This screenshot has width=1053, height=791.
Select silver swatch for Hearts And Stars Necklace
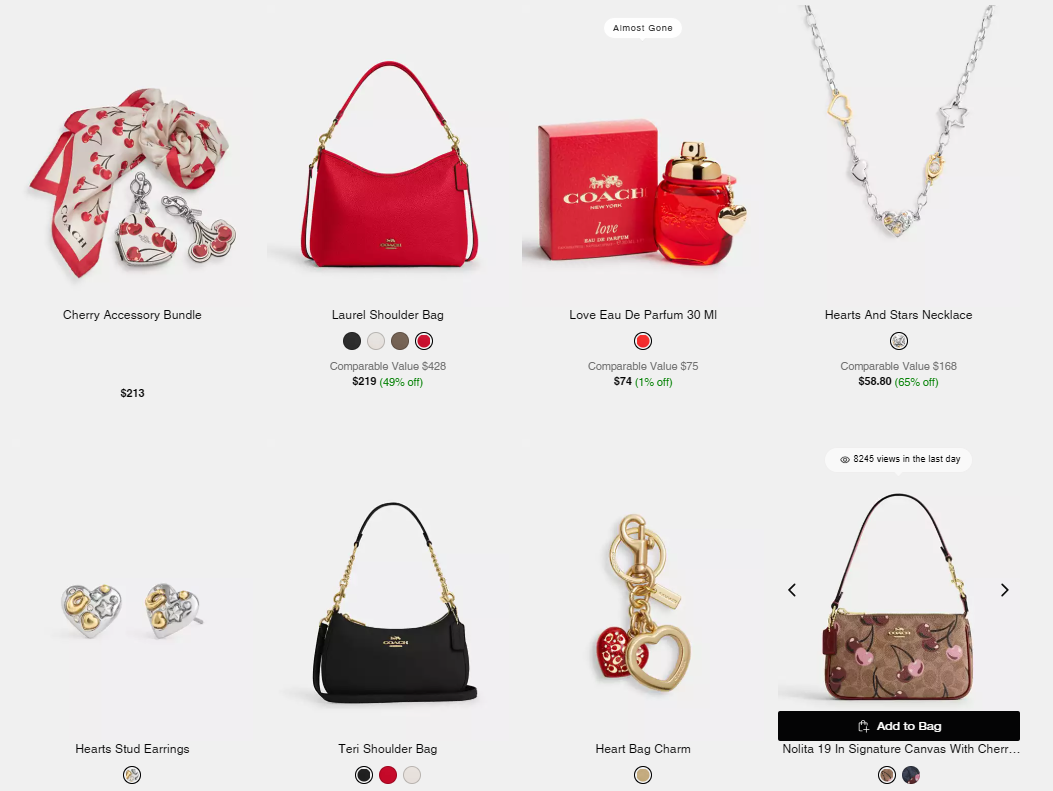tap(899, 341)
